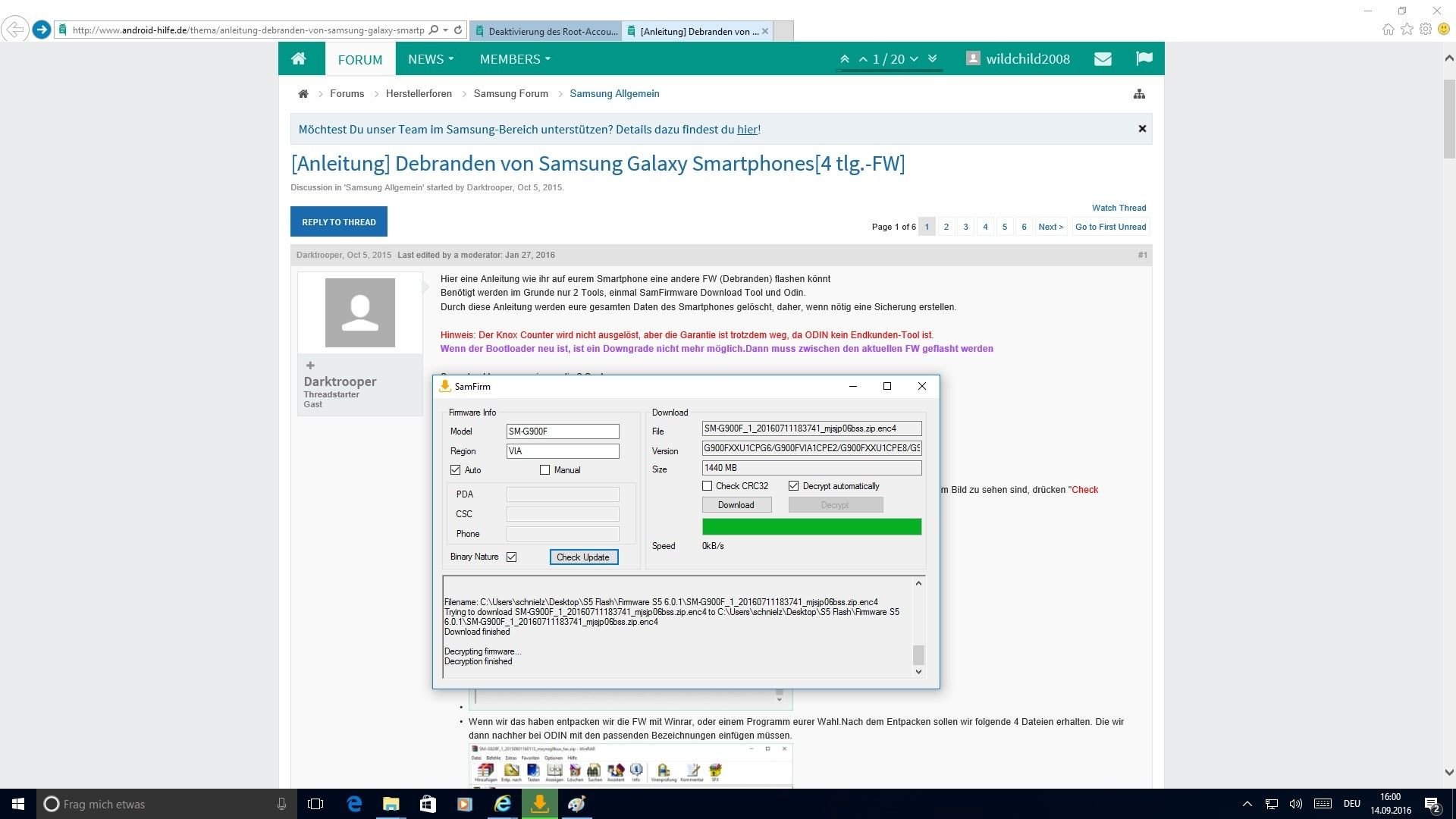Go to page 6 of the thread

point(1024,227)
